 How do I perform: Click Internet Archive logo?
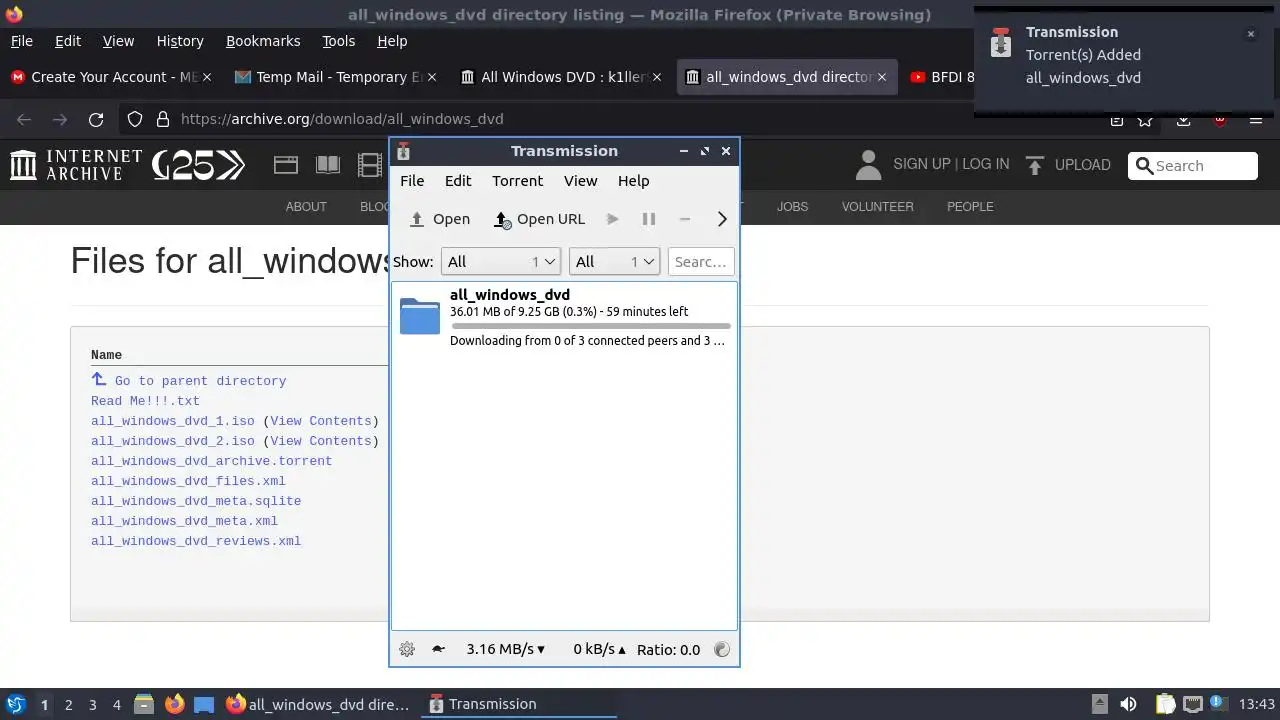click(x=76, y=165)
